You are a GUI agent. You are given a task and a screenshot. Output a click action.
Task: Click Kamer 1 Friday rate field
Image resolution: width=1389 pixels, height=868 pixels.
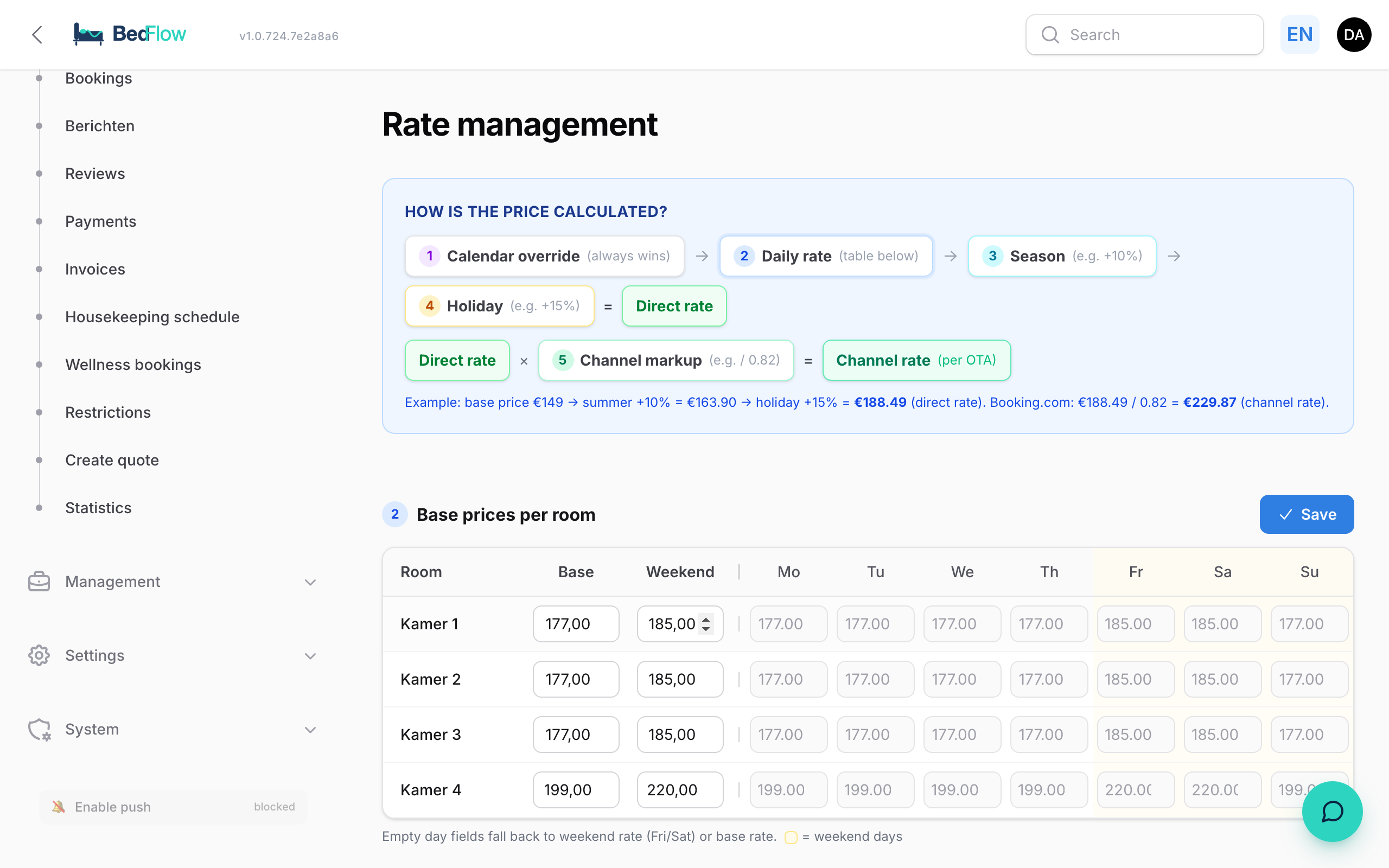(x=1135, y=623)
